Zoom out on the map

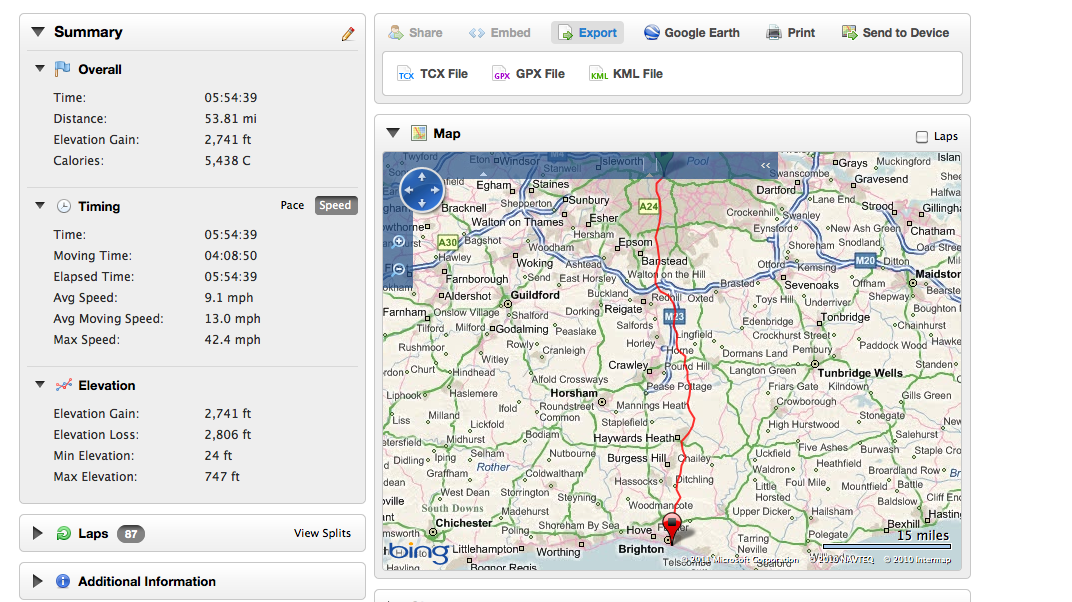tap(399, 269)
